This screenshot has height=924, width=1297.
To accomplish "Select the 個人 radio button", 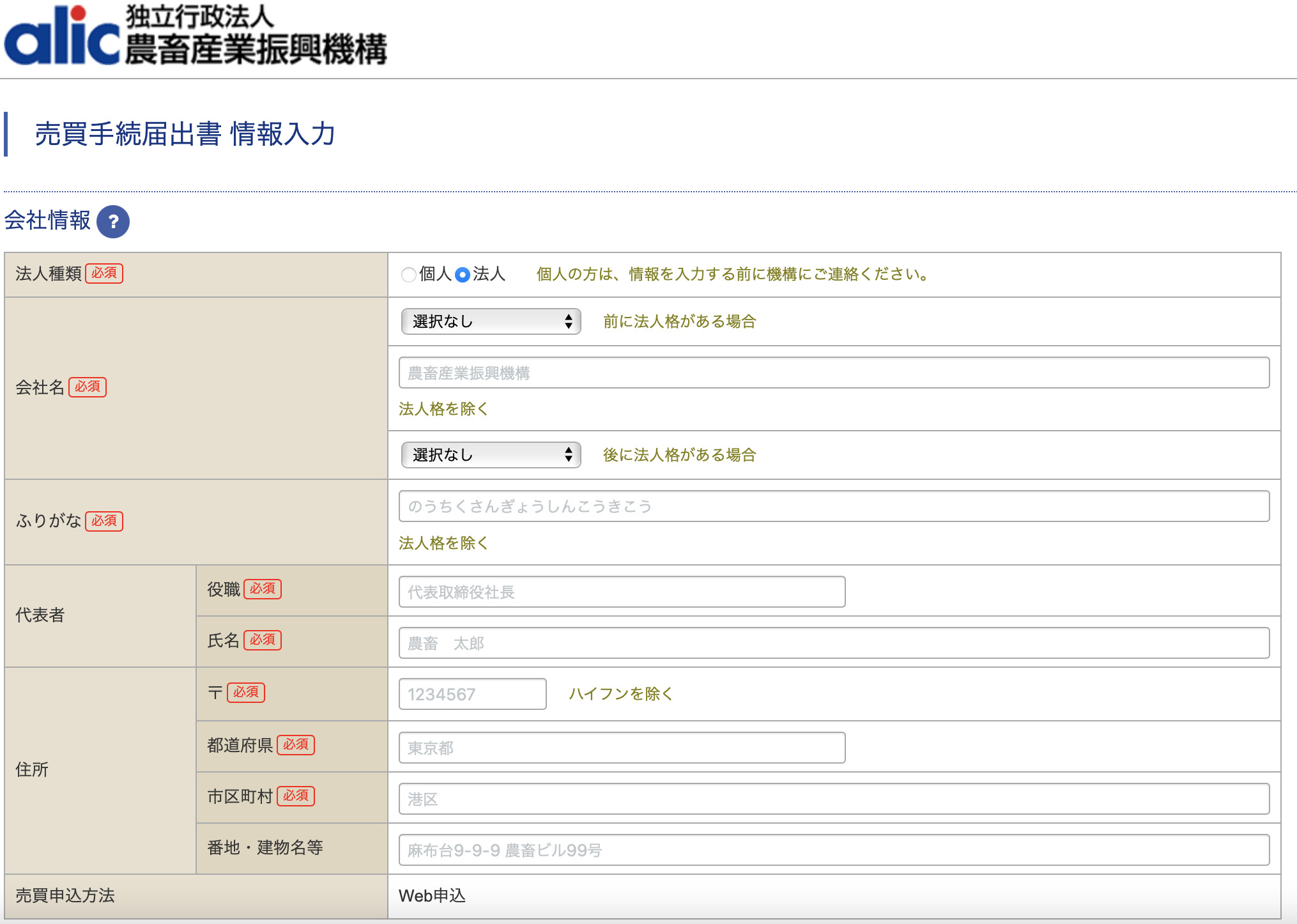I will (x=408, y=275).
